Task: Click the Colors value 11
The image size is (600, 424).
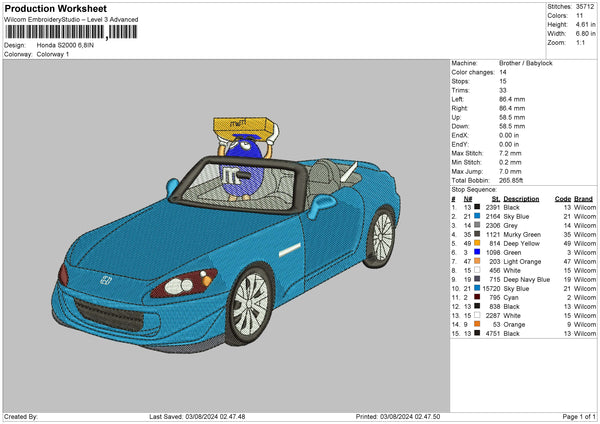Action: (579, 16)
